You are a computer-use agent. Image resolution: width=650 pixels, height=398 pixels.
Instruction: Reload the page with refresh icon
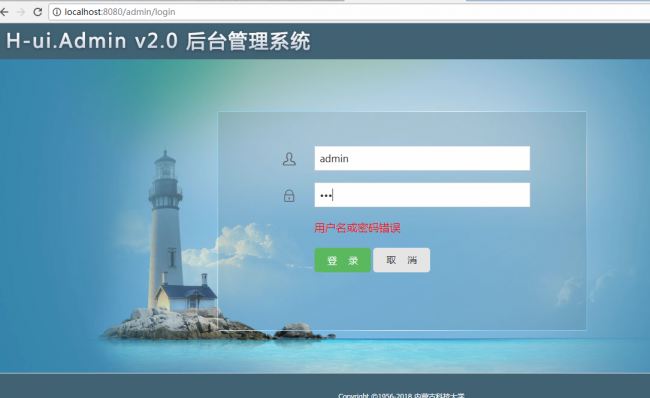[38, 12]
